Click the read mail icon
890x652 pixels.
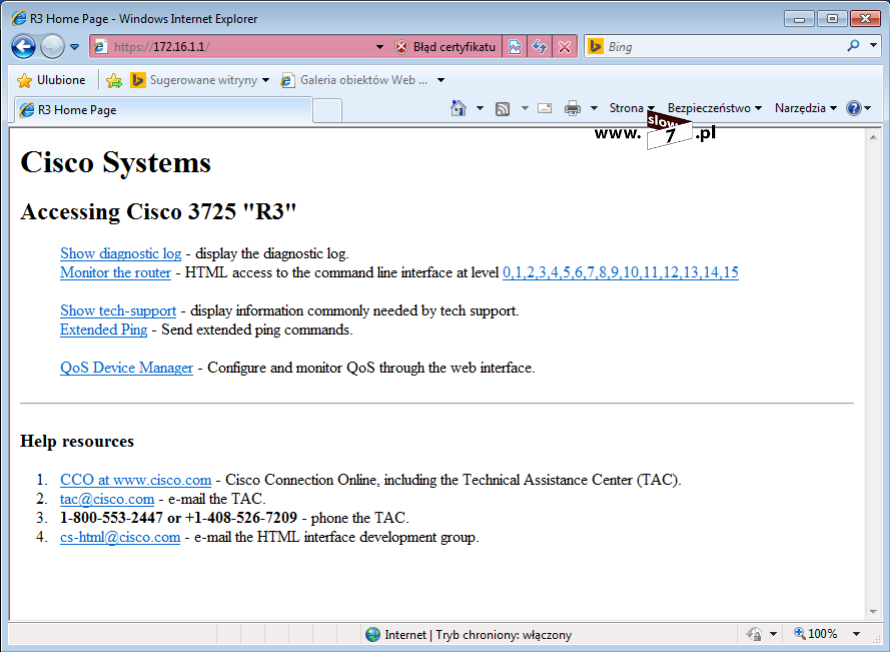pyautogui.click(x=545, y=108)
